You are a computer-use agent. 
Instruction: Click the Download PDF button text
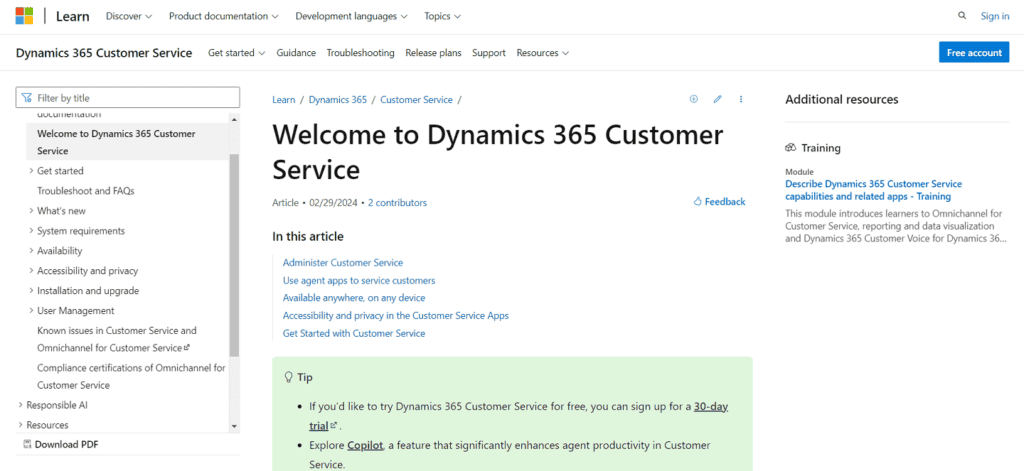coord(67,445)
